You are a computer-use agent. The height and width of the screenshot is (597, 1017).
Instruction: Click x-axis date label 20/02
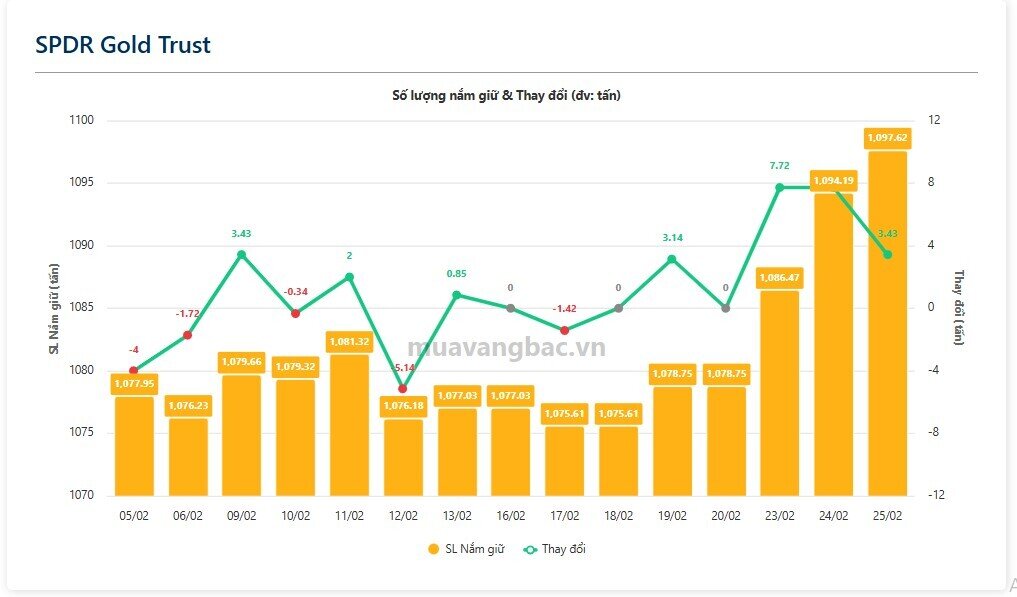tap(726, 516)
